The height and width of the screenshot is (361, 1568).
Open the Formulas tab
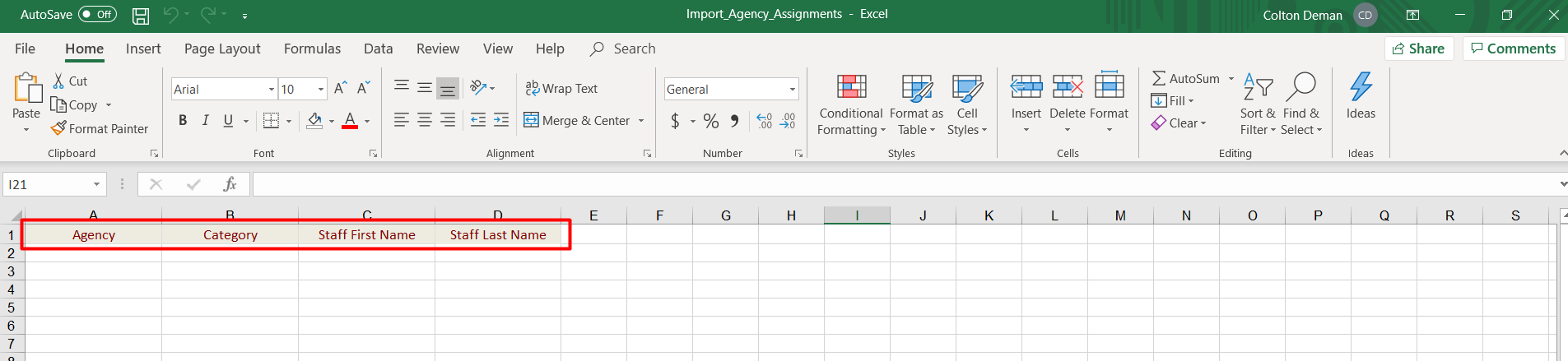312,49
